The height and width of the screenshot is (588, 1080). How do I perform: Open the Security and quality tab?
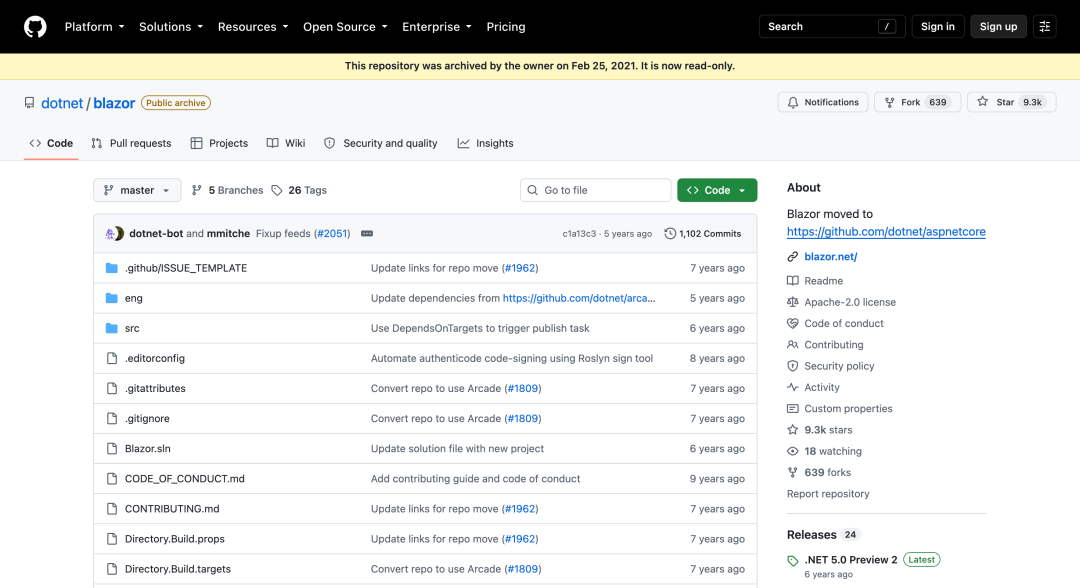[x=381, y=143]
